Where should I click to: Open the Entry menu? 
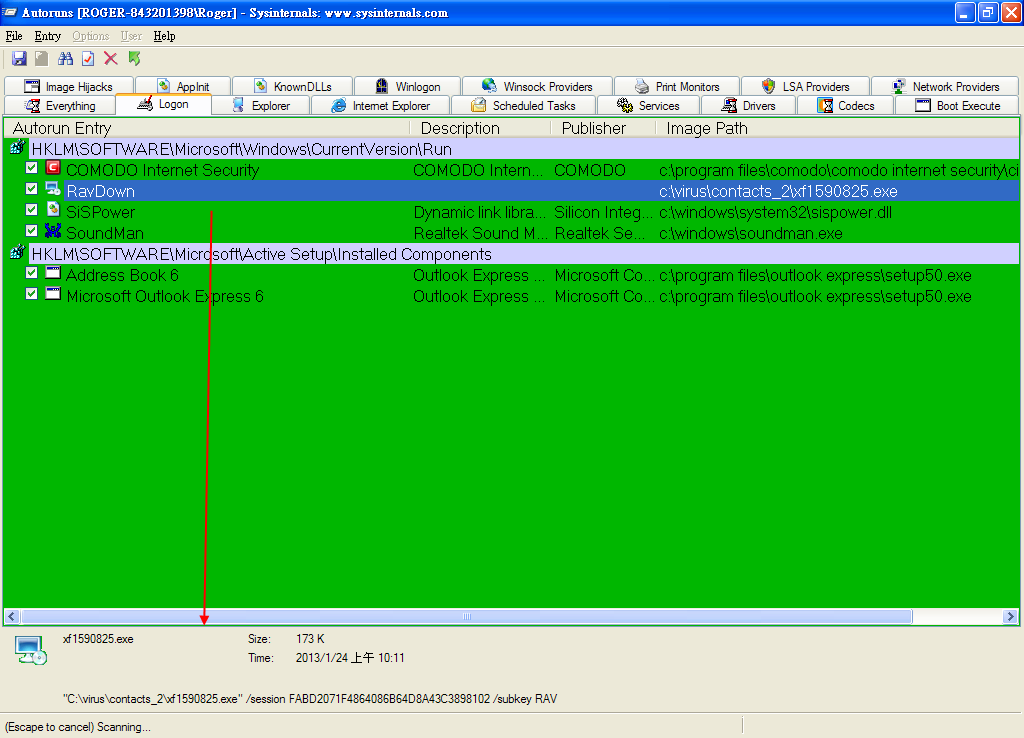click(48, 36)
